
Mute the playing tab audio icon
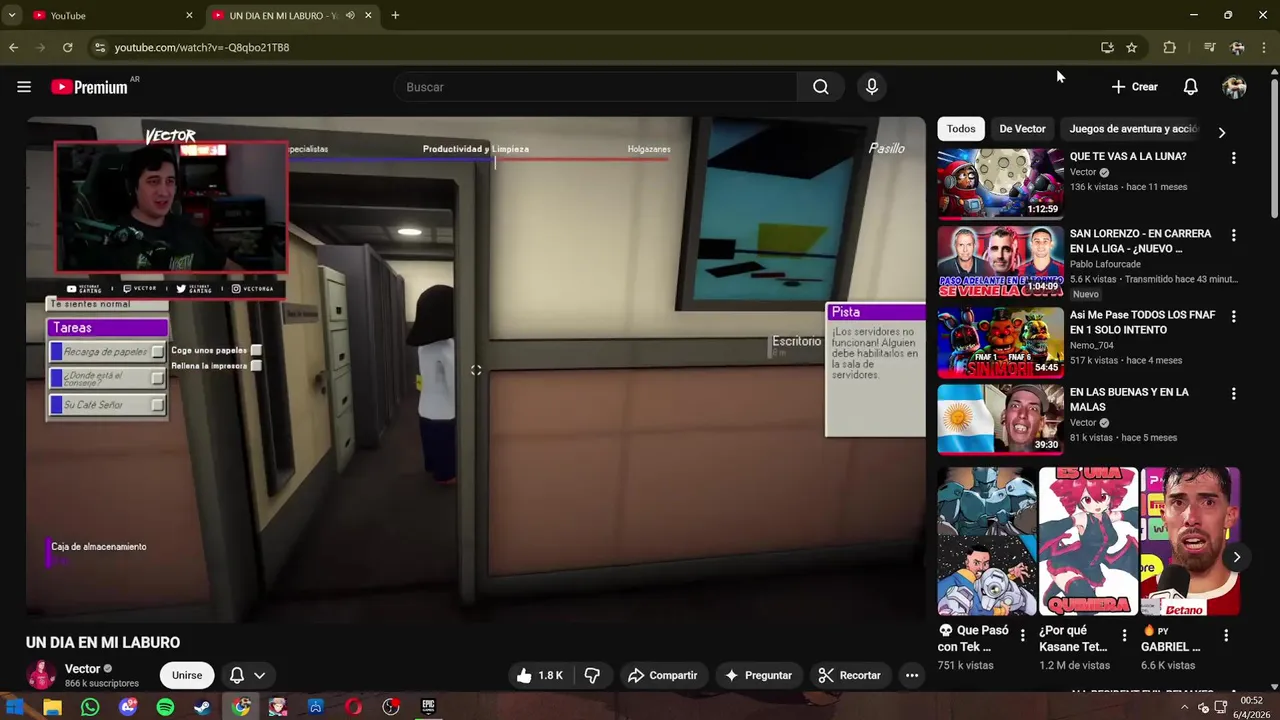click(x=350, y=15)
